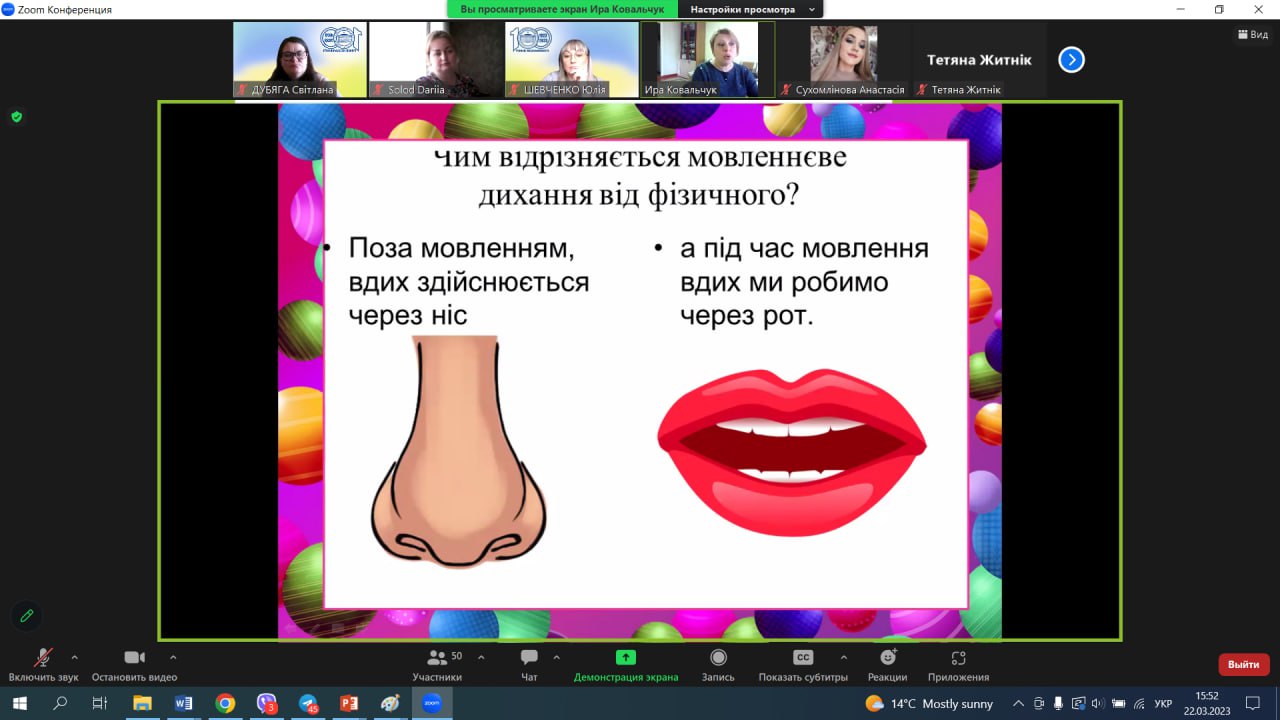Show next participants with blue arrow
Viewport: 1280px width, 720px height.
point(1071,60)
